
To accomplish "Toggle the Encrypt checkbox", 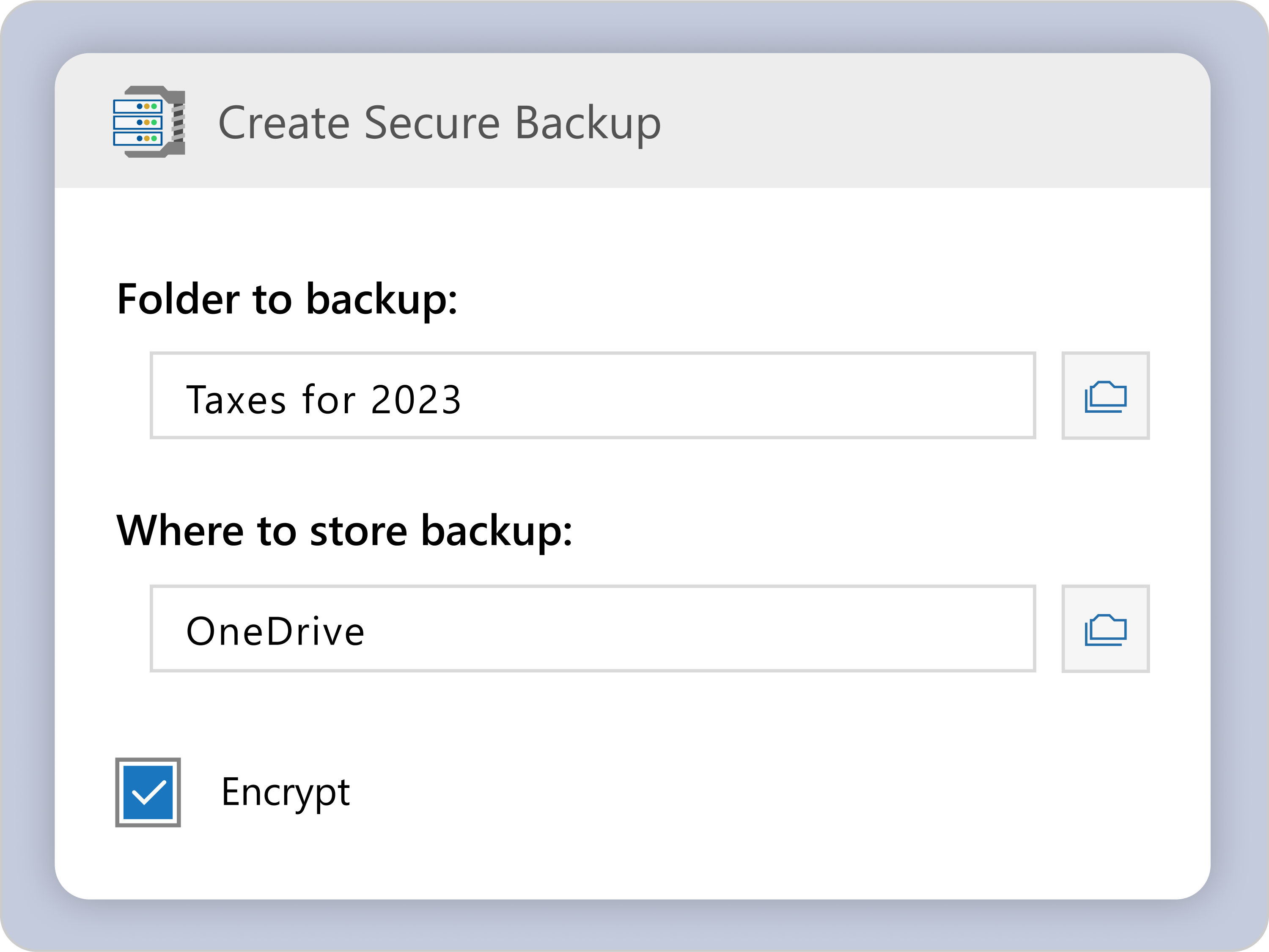I will coord(148,792).
